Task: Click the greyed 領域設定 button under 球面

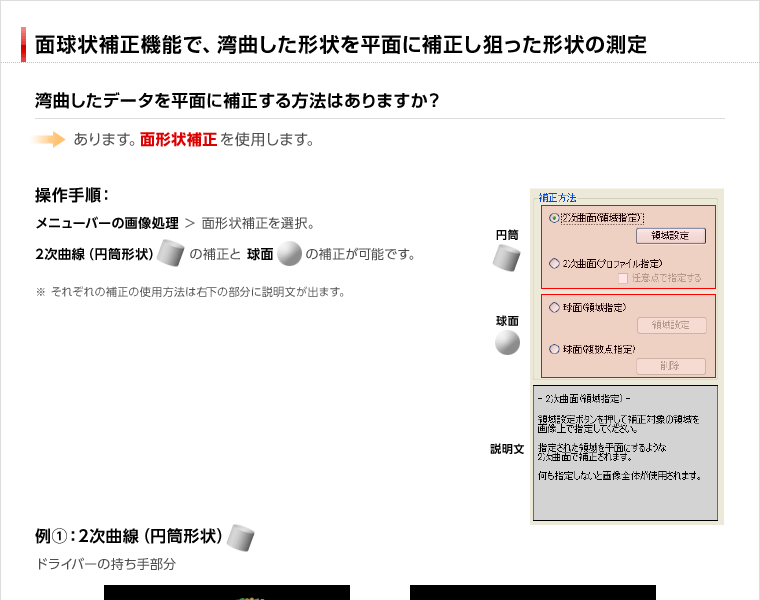Action: click(671, 325)
